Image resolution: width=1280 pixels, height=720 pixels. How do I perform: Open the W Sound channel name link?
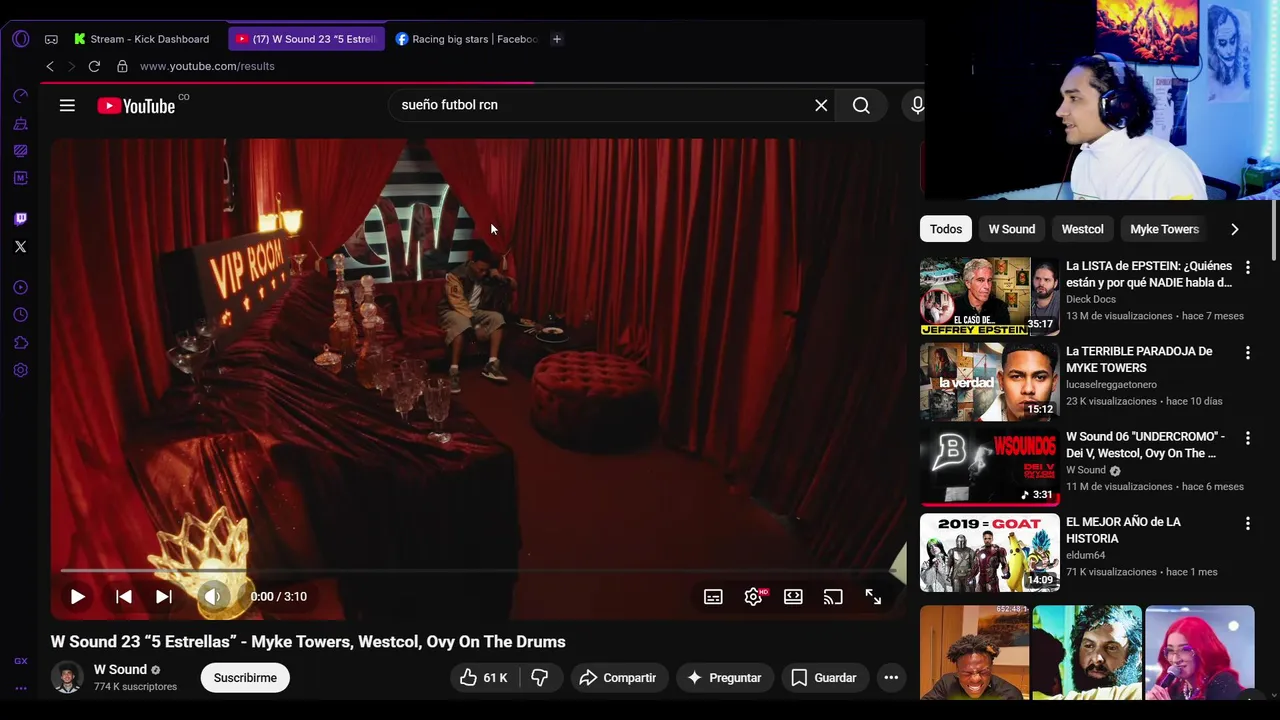120,670
